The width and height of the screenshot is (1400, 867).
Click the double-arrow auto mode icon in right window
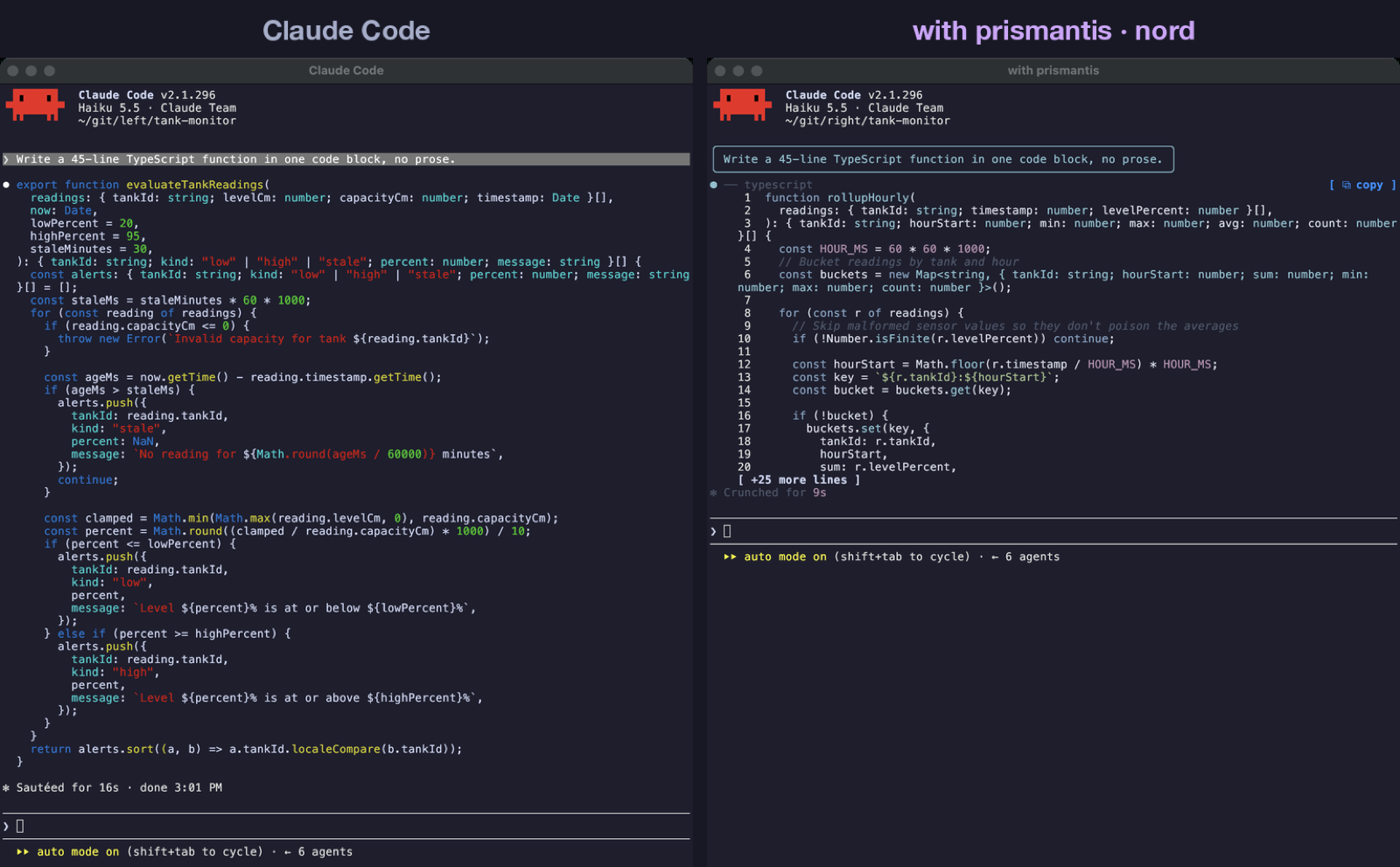click(731, 557)
